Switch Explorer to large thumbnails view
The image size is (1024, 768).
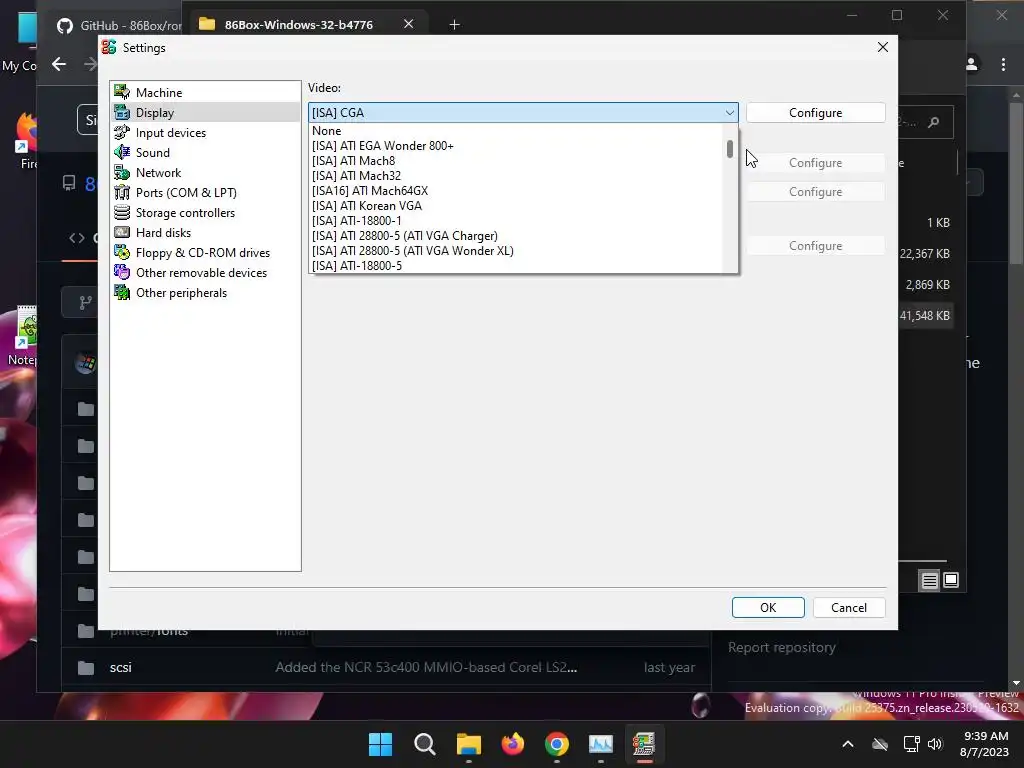point(951,580)
